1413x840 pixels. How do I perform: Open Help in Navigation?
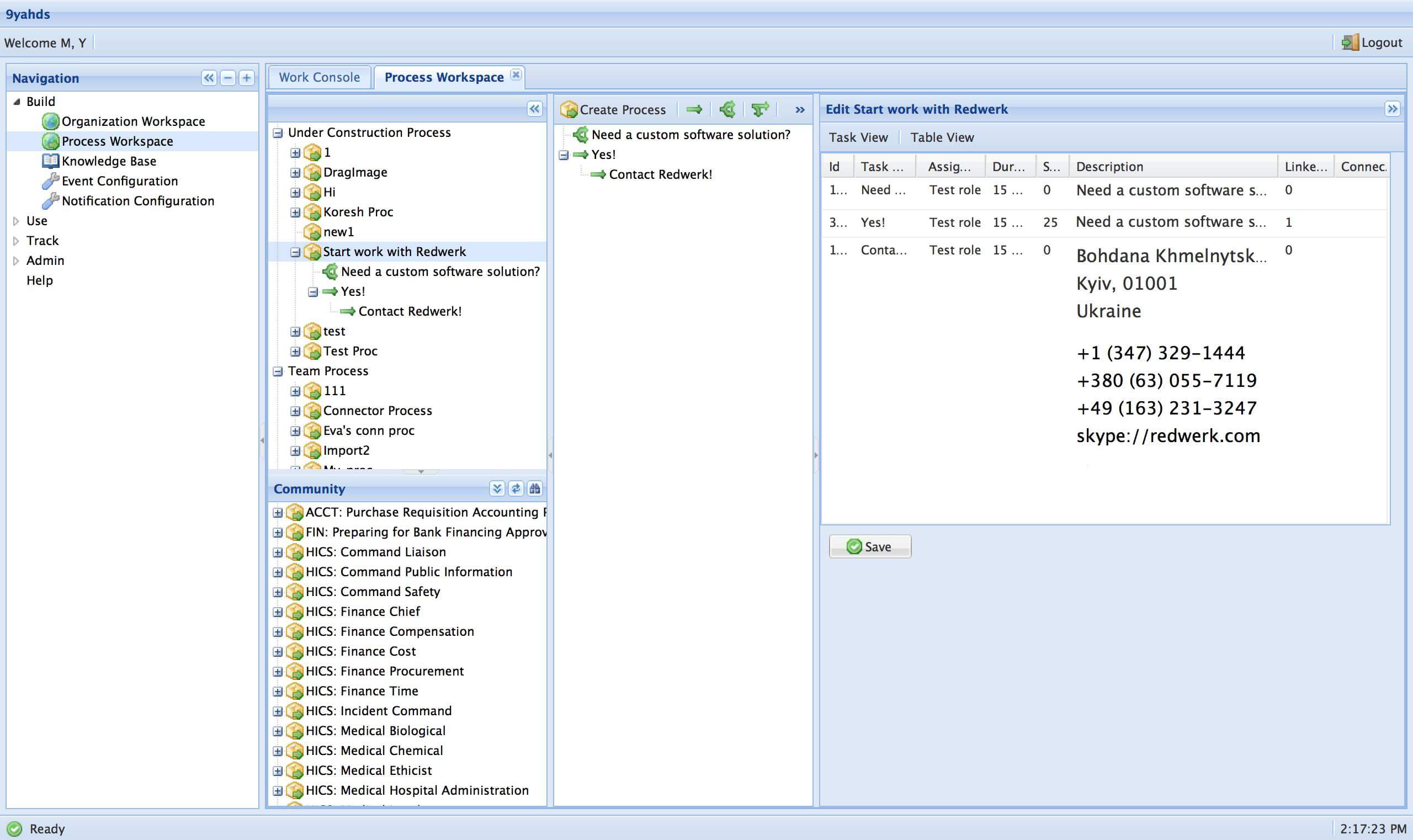(x=40, y=280)
